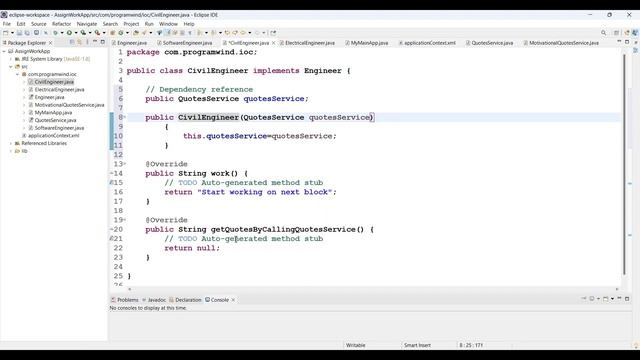Minimize the Package Explorer view
The height and width of the screenshot is (360, 640).
(x=95, y=42)
